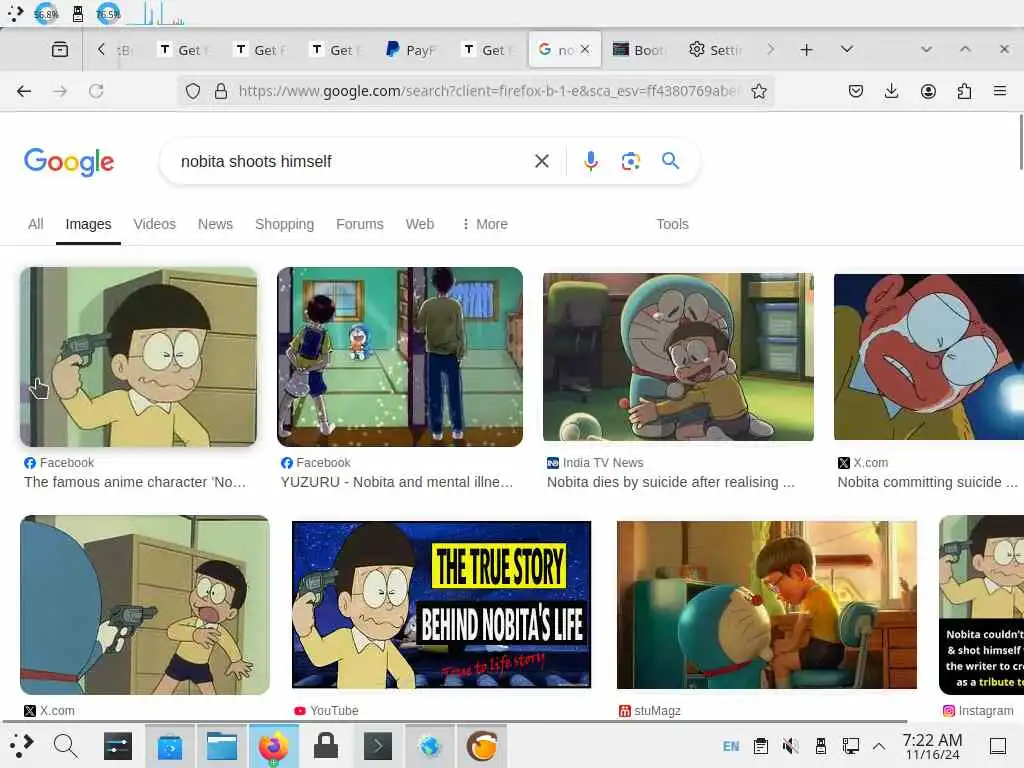Switch to the Settings browser tab
The height and width of the screenshot is (768, 1024).
pos(714,50)
